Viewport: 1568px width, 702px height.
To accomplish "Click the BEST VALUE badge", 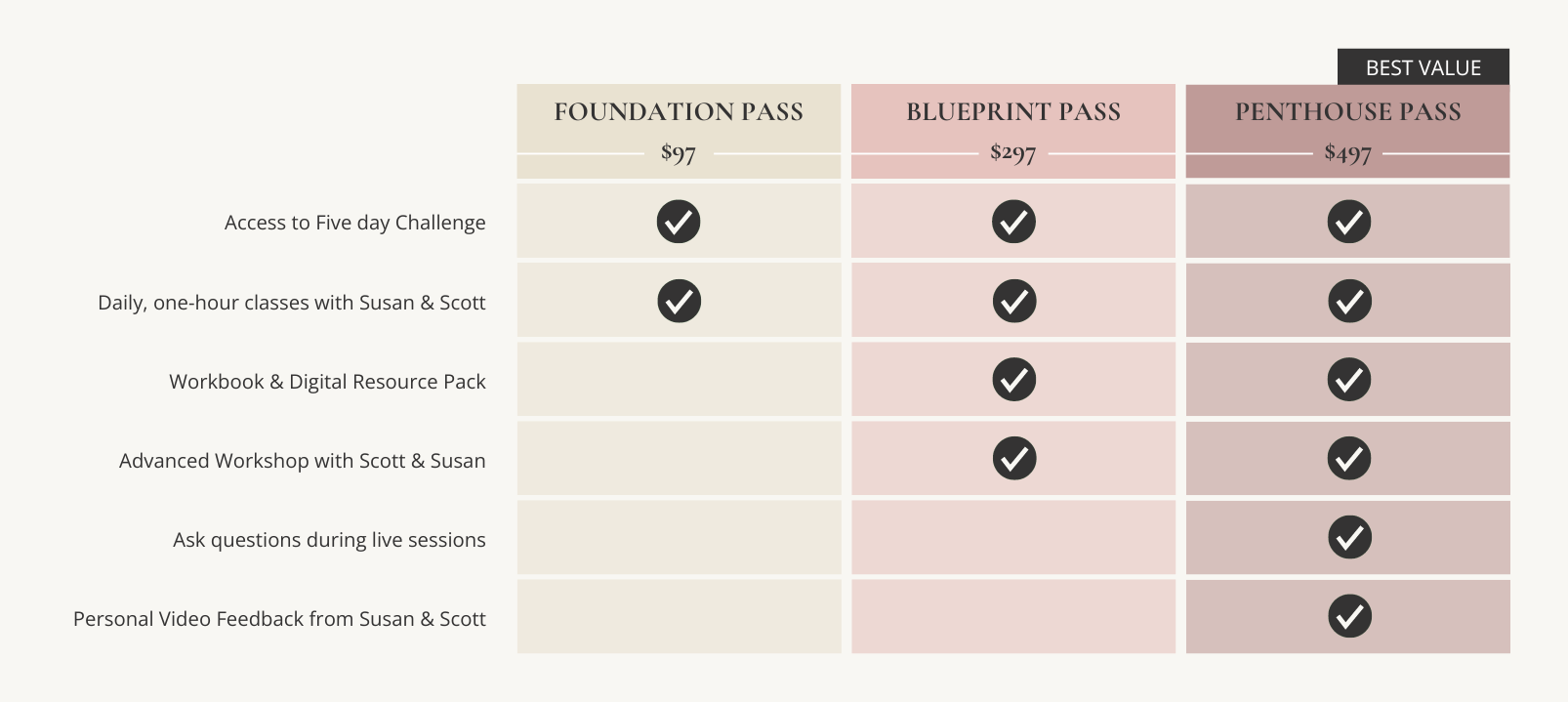I will 1423,67.
